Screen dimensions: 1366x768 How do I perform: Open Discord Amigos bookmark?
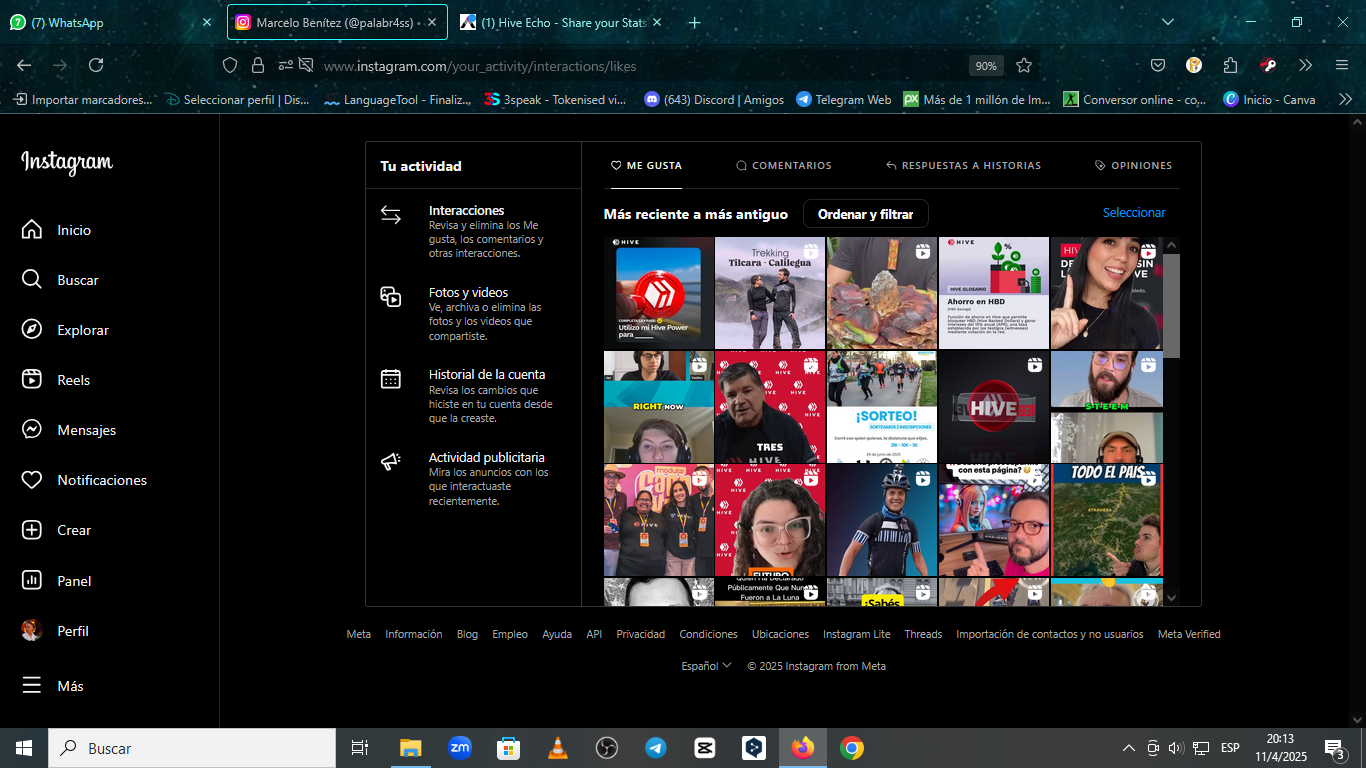click(x=714, y=99)
